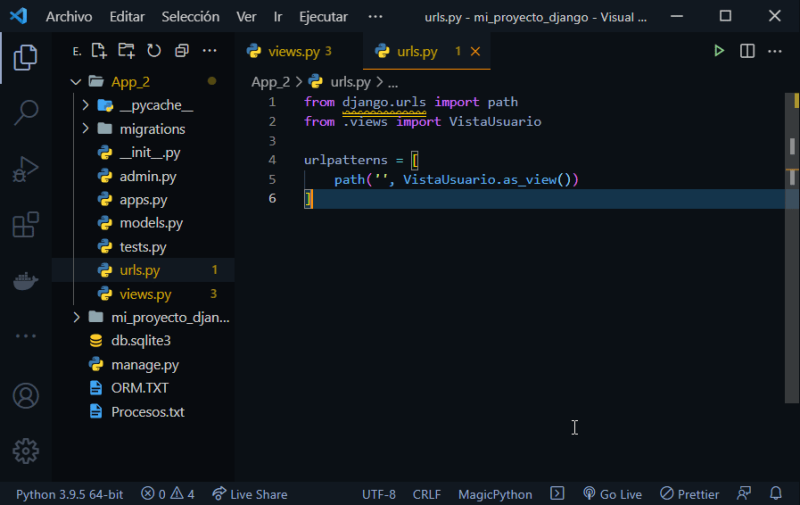Toggle Go Live server in status bar

(611, 494)
